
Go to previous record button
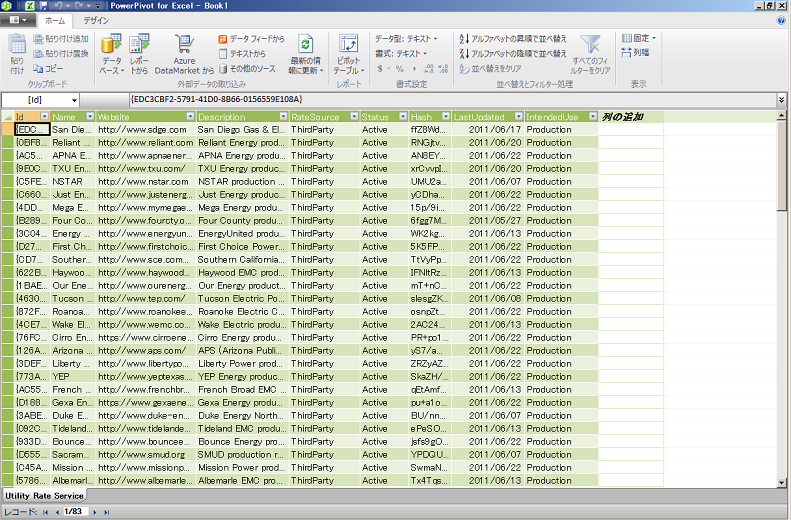[57, 512]
